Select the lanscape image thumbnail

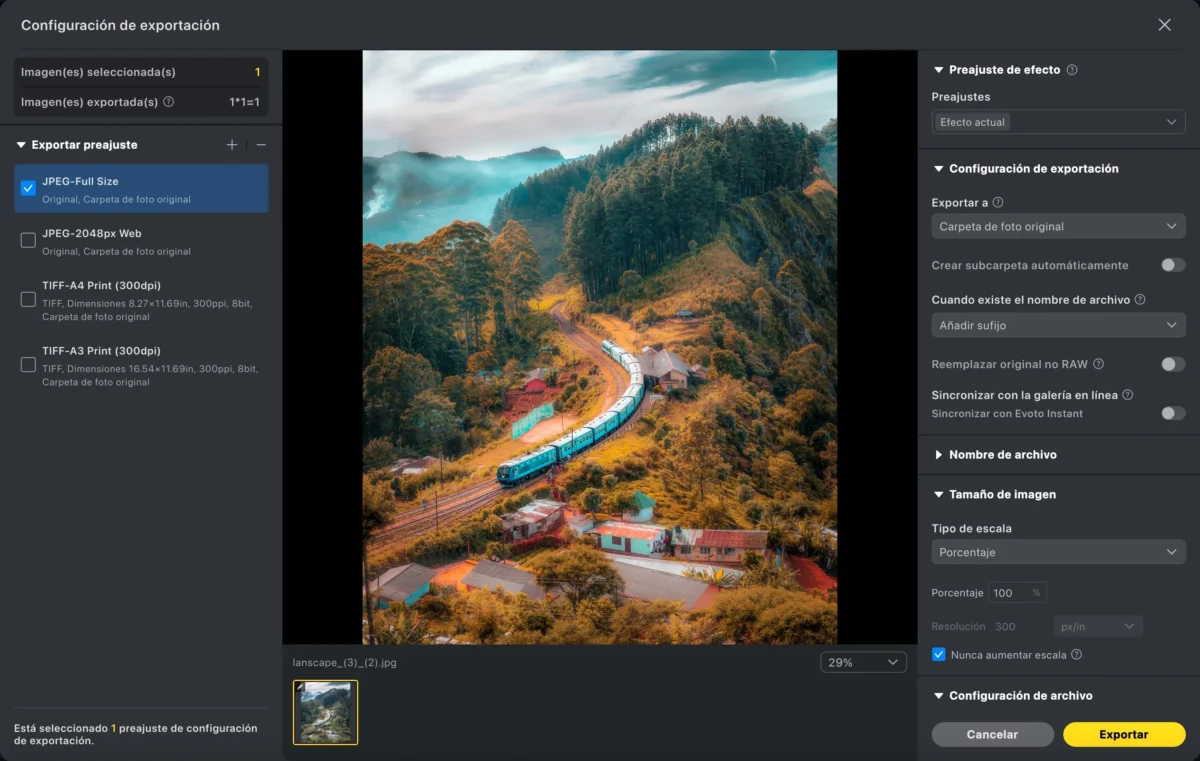click(x=325, y=713)
